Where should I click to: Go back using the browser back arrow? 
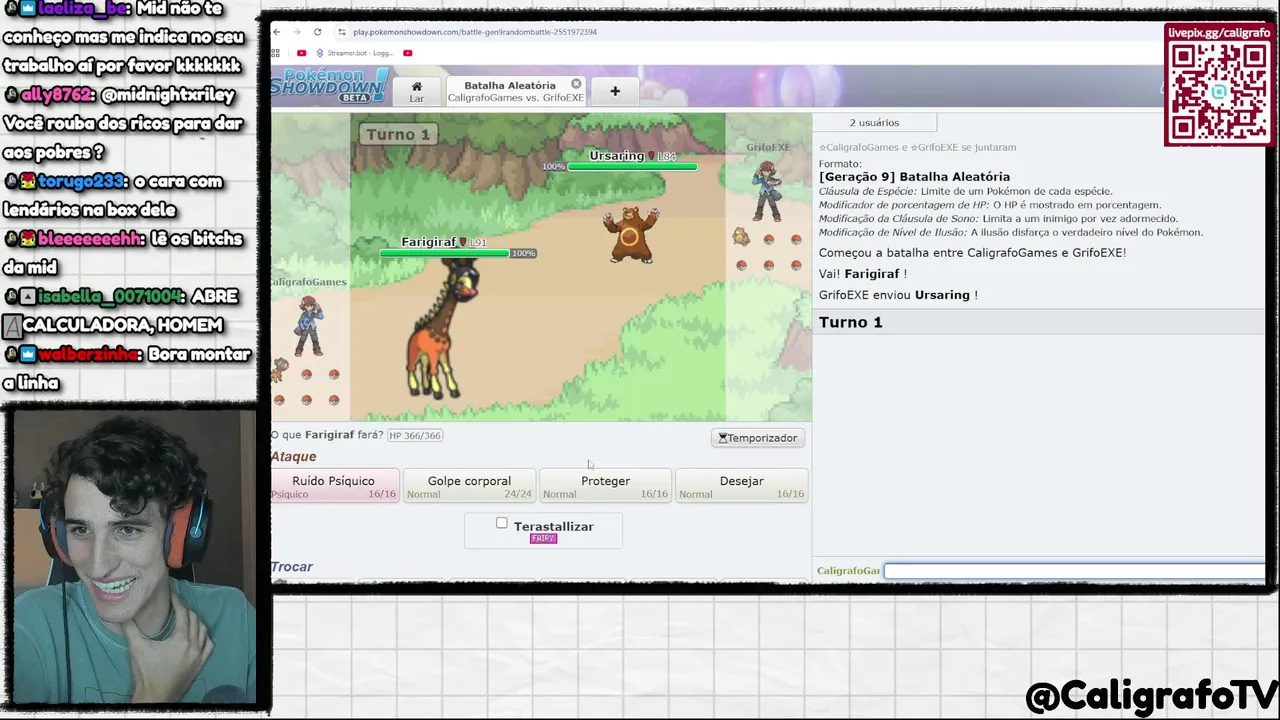point(278,32)
